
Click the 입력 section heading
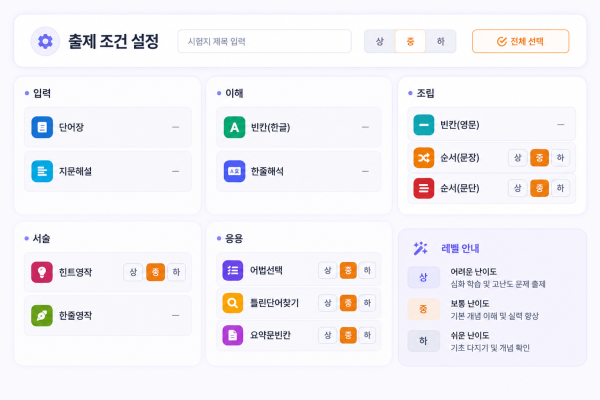[x=42, y=93]
